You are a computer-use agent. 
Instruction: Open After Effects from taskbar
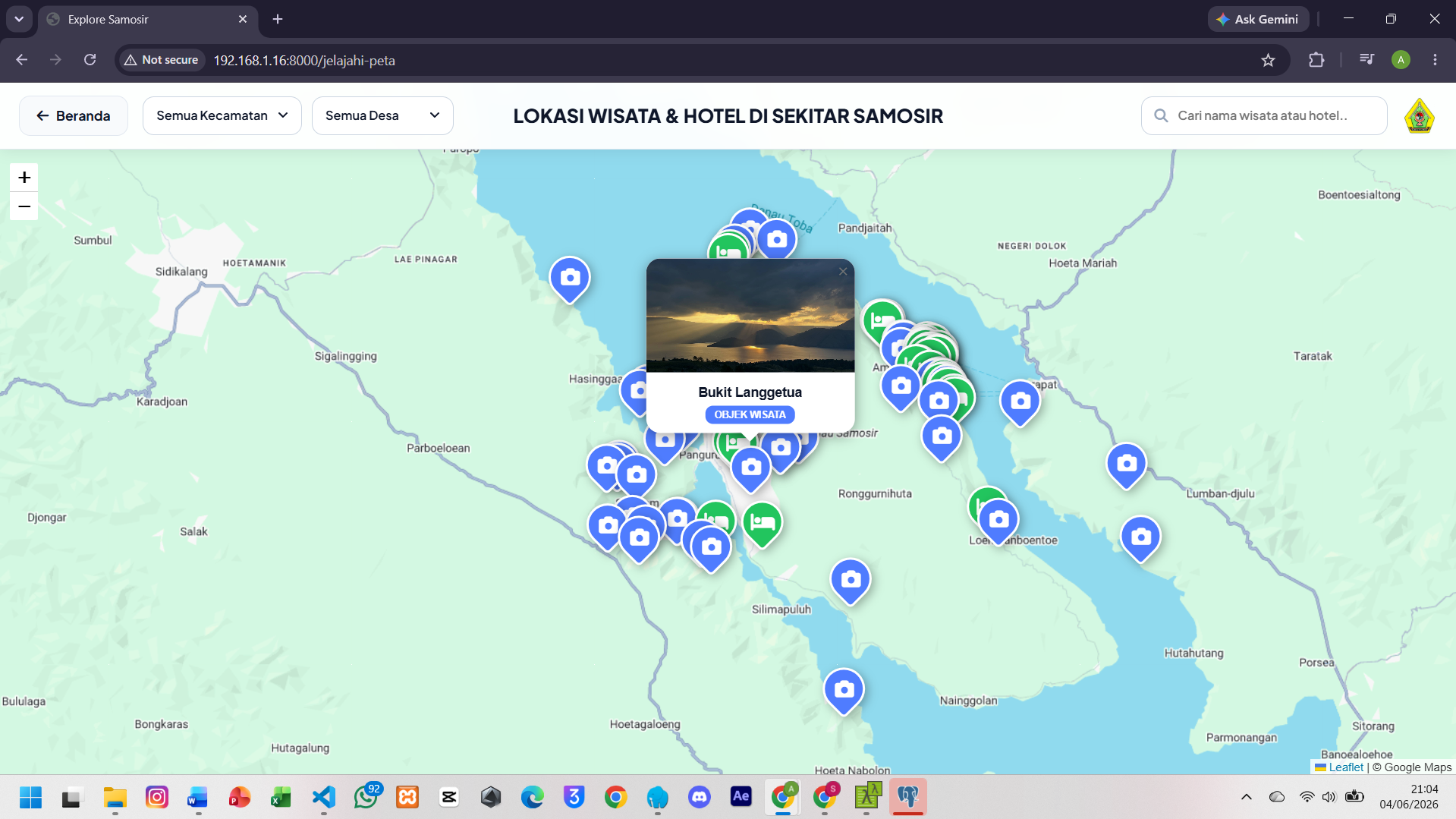(741, 797)
